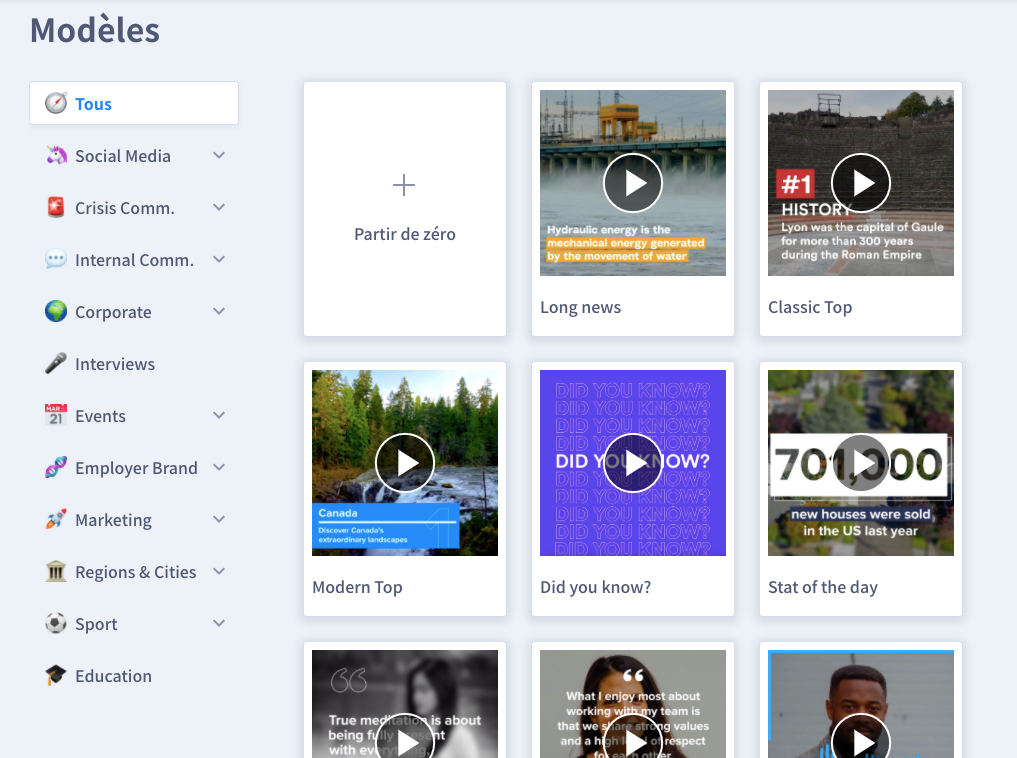Viewport: 1017px width, 758px height.
Task: Click the graduation cap icon for Education
Action: tap(56, 675)
